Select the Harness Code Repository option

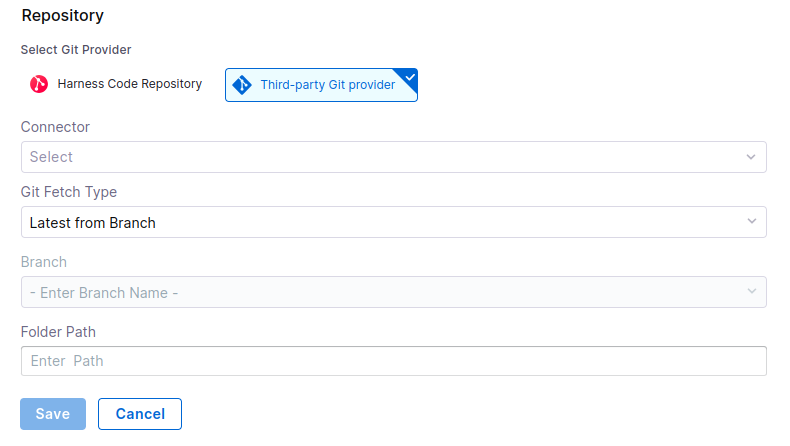116,85
